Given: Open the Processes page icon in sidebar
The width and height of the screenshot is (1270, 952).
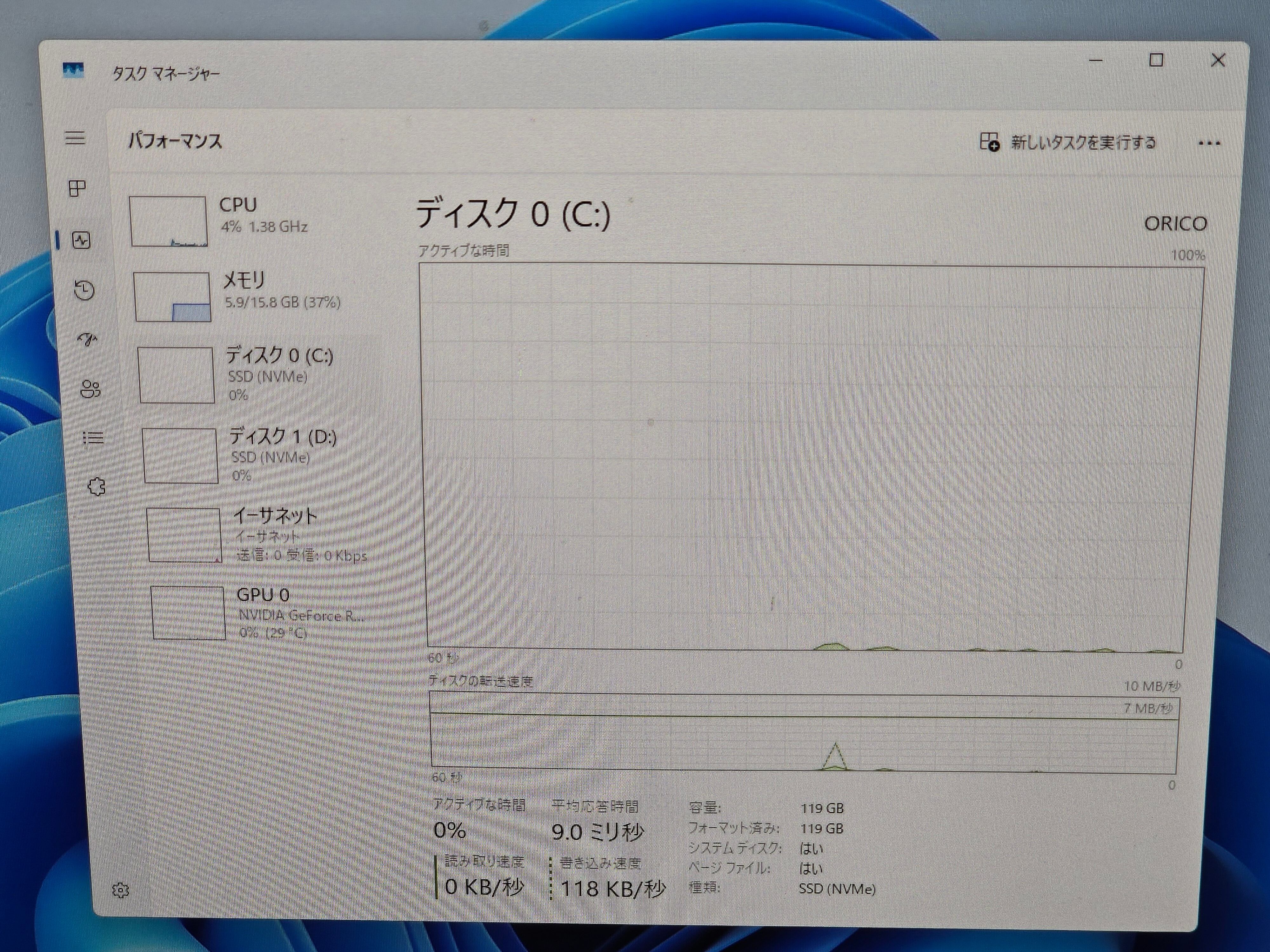Looking at the screenshot, I should [x=77, y=188].
